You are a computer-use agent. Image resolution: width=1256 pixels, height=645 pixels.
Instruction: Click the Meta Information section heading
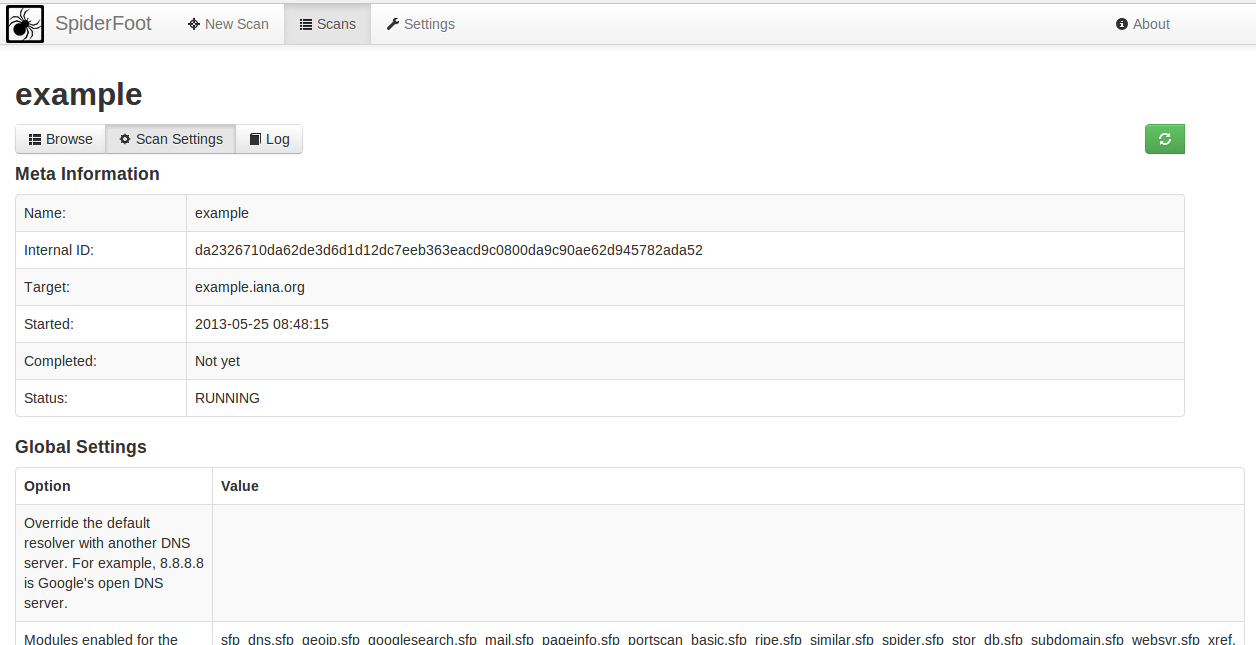[87, 174]
